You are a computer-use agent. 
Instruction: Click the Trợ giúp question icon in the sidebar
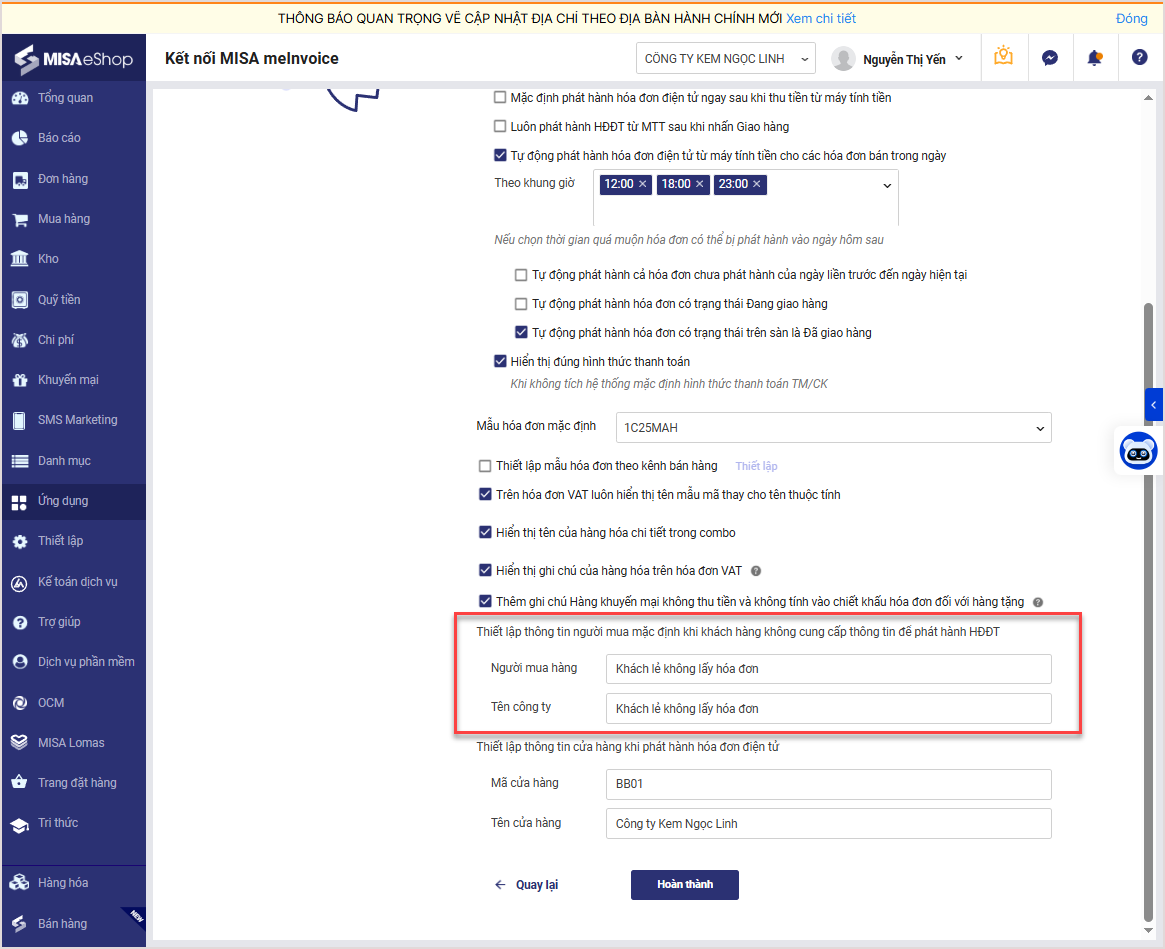click(20, 623)
